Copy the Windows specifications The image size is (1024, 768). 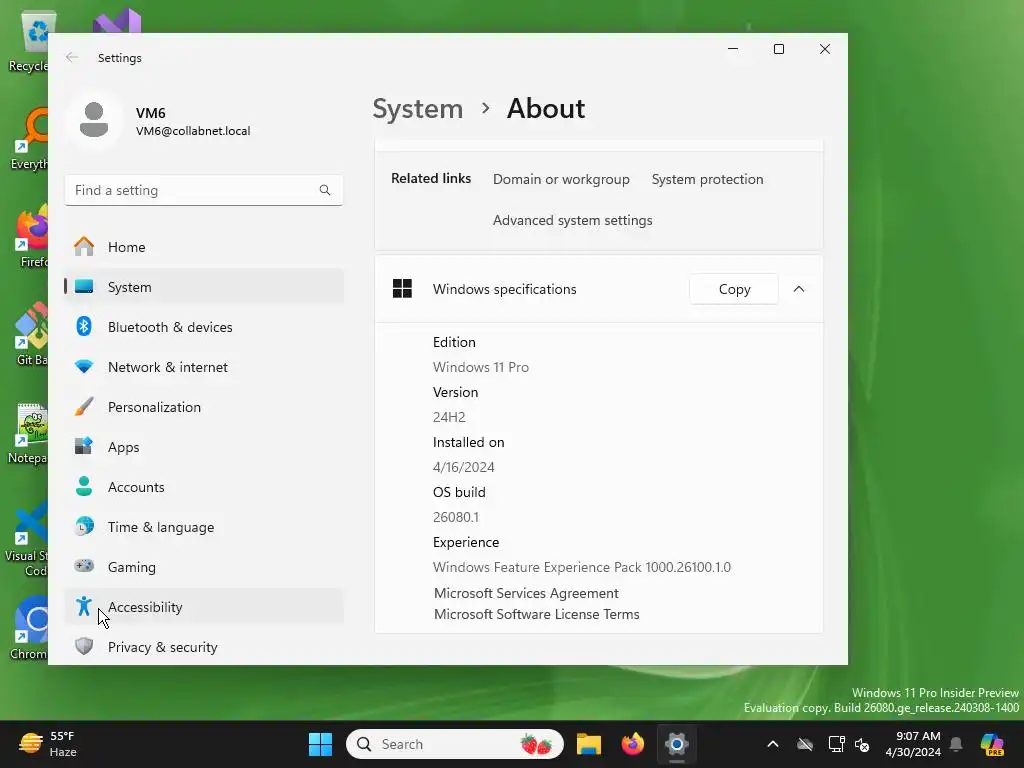pos(734,289)
